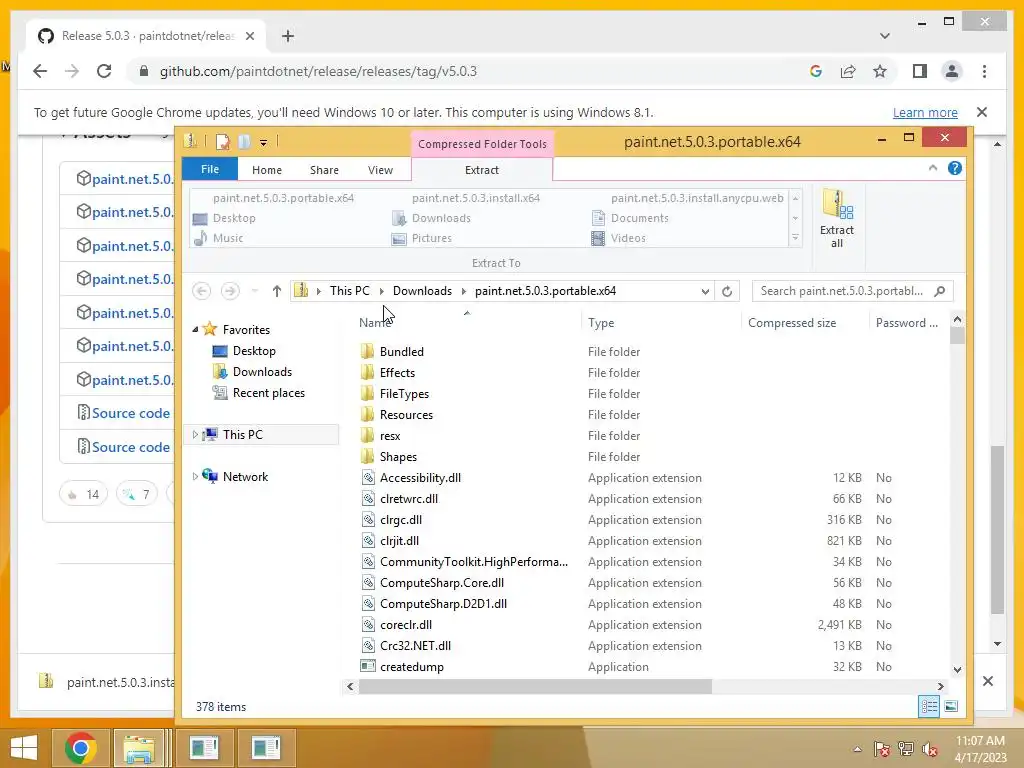
Task: Expand Network in navigation pane
Action: 195,477
